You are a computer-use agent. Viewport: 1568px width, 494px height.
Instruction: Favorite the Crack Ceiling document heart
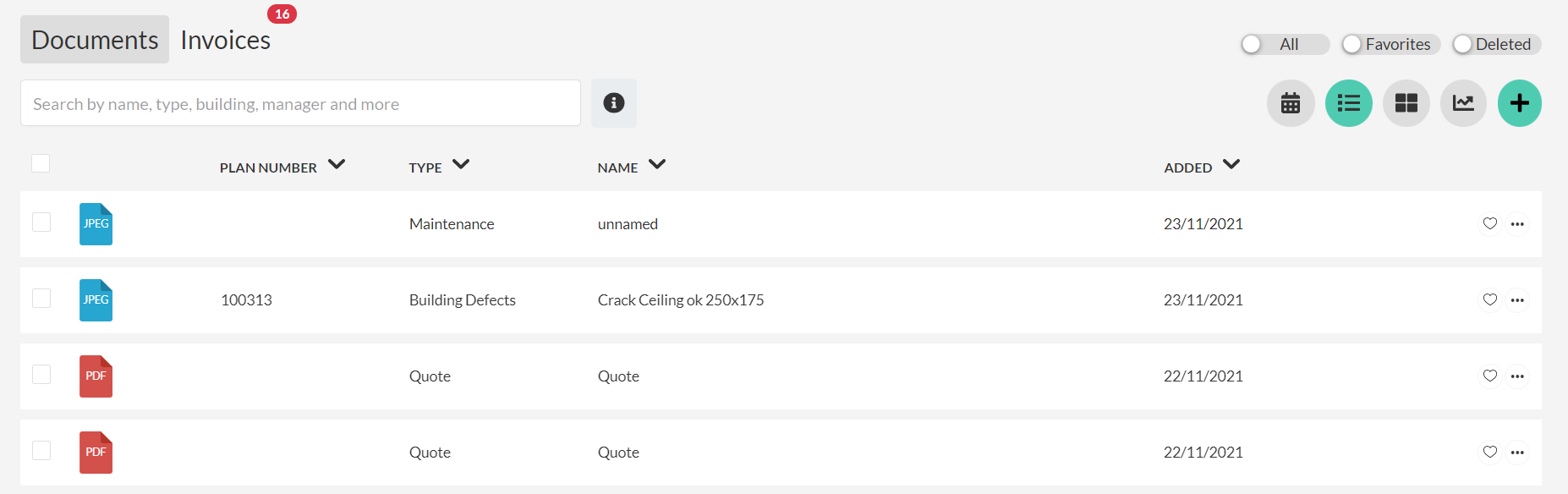coord(1490,299)
